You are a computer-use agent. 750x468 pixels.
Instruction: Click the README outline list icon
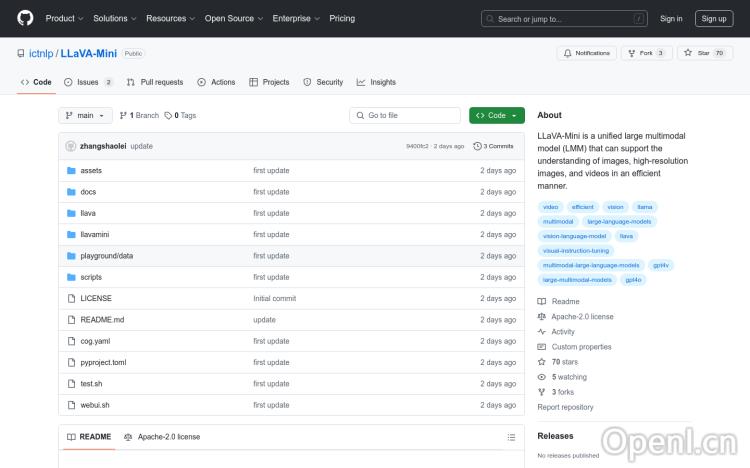coord(511,437)
